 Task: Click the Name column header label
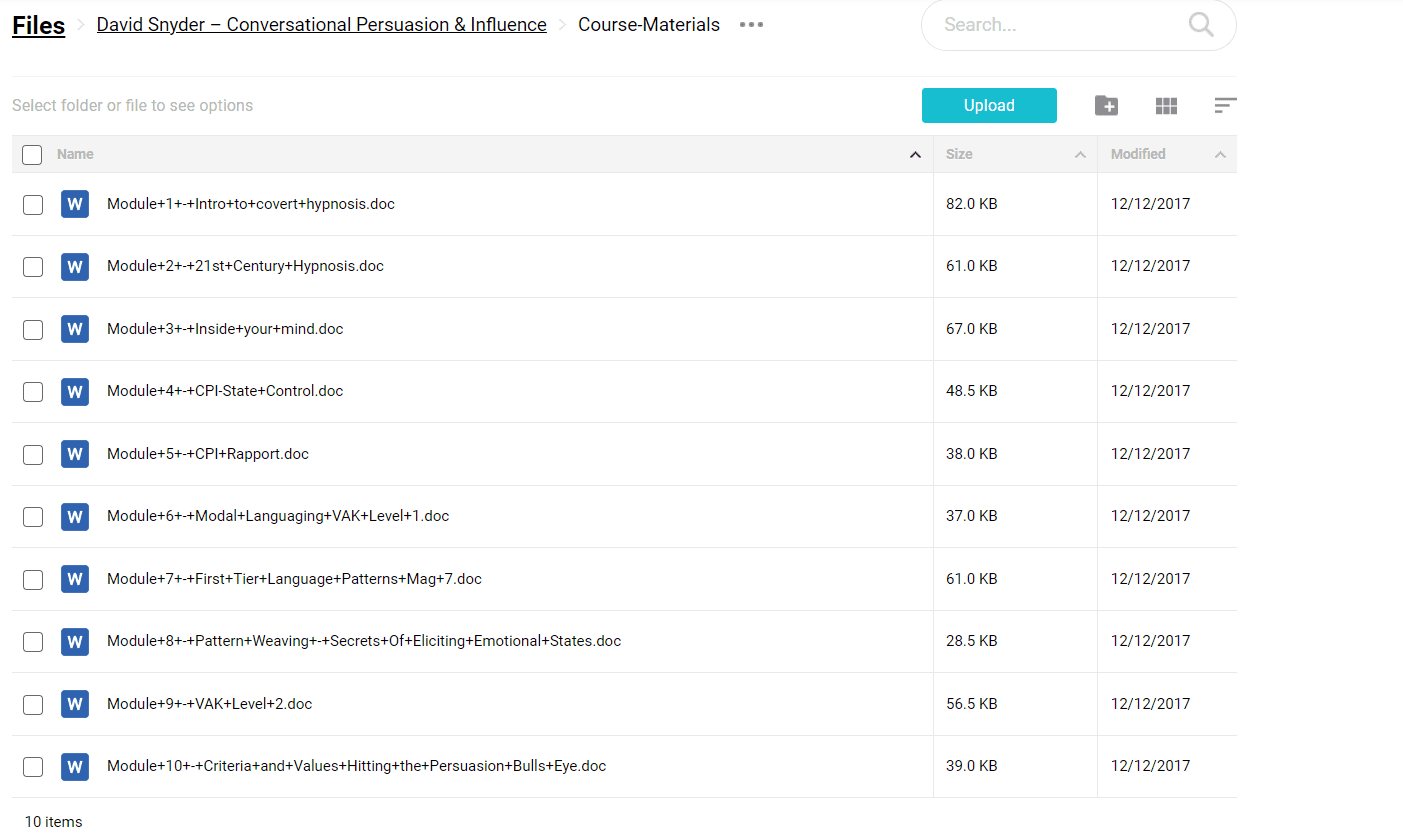click(x=75, y=154)
